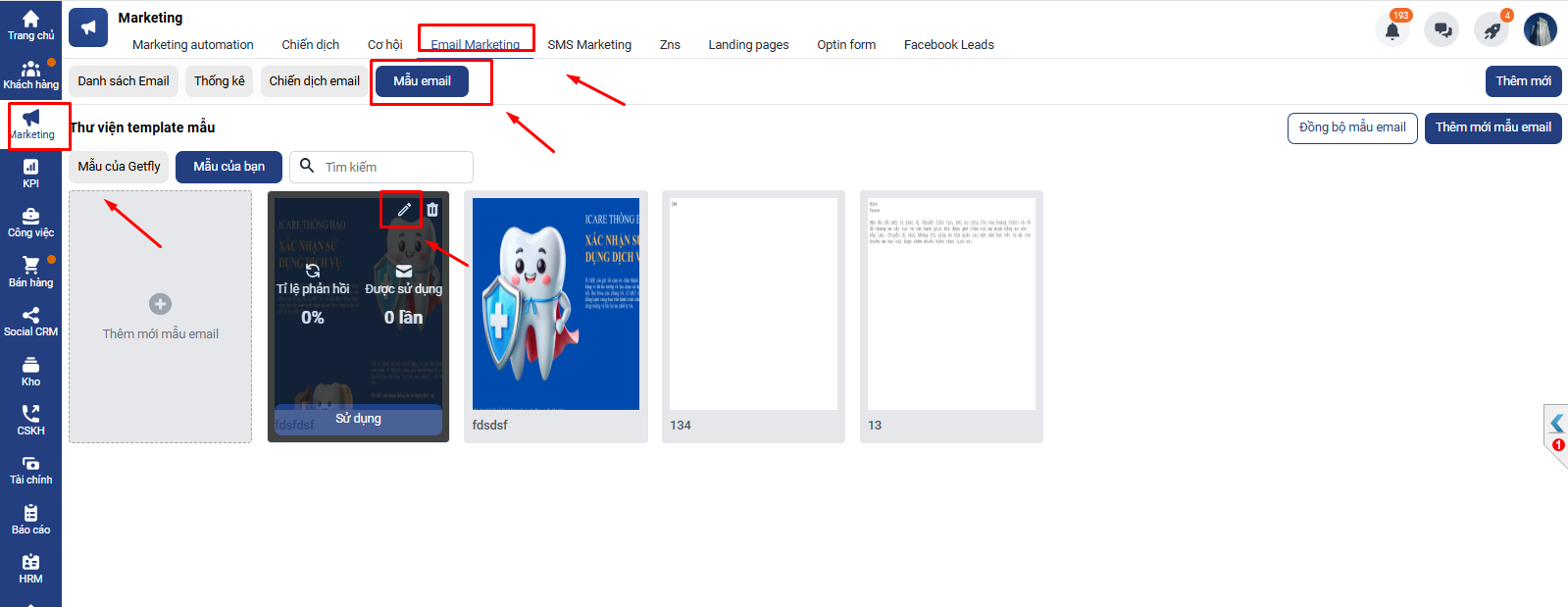The height and width of the screenshot is (607, 1568).
Task: Expand the right side panel arrow
Action: pos(1556,424)
